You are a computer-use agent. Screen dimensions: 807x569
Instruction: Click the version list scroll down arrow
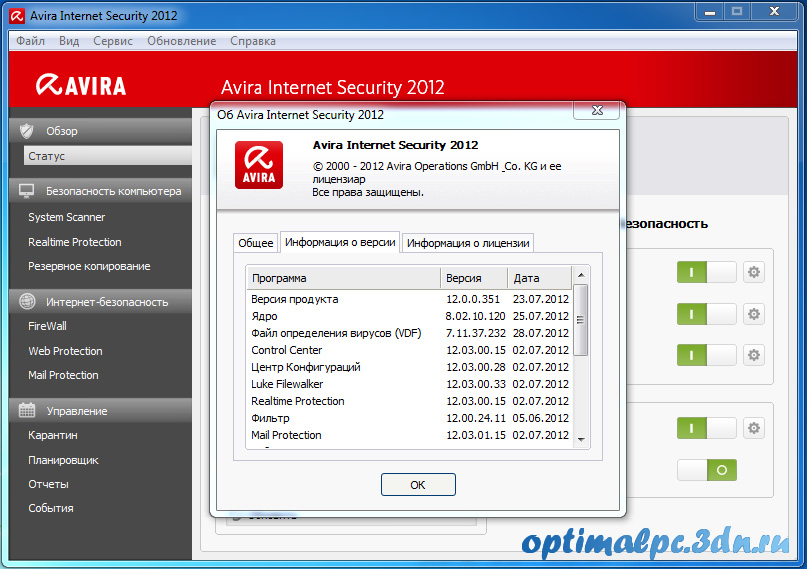point(581,439)
